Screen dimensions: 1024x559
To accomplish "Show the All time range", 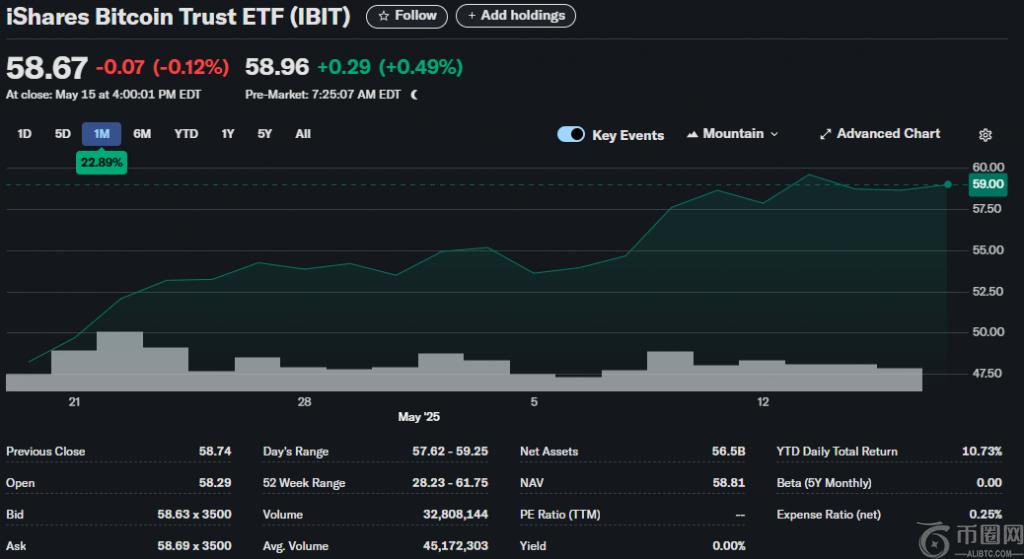I will pos(303,134).
